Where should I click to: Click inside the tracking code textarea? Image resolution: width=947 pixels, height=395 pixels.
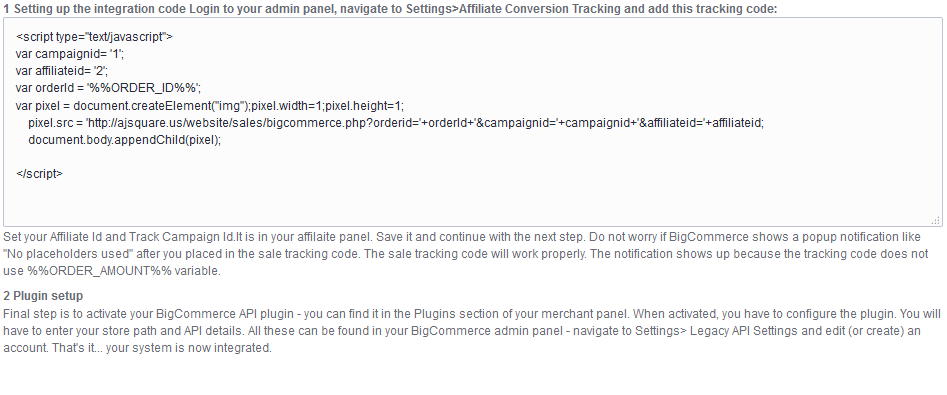pos(473,122)
